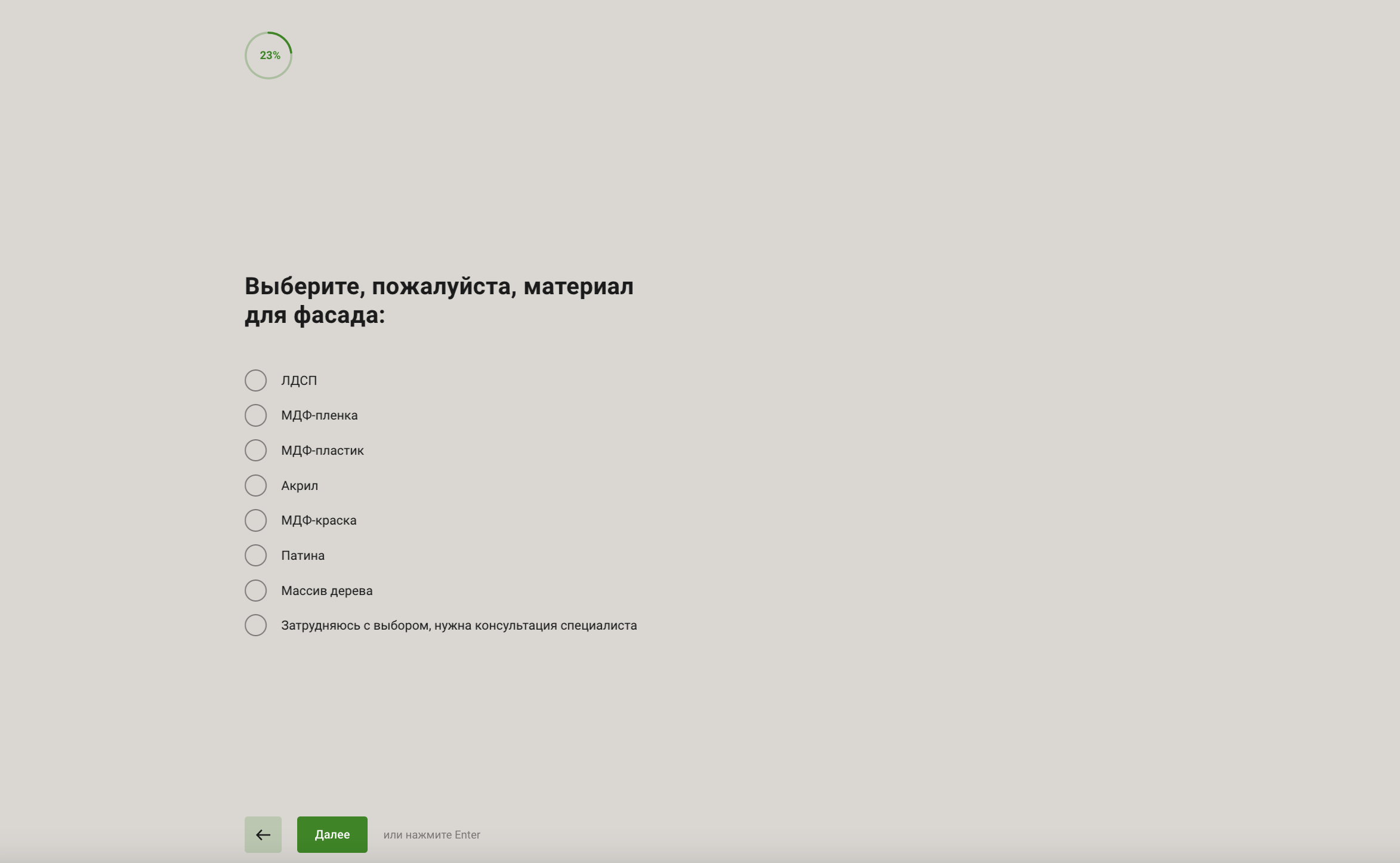Choose the МДФ-краска radio option
1400x863 pixels.
[x=255, y=520]
